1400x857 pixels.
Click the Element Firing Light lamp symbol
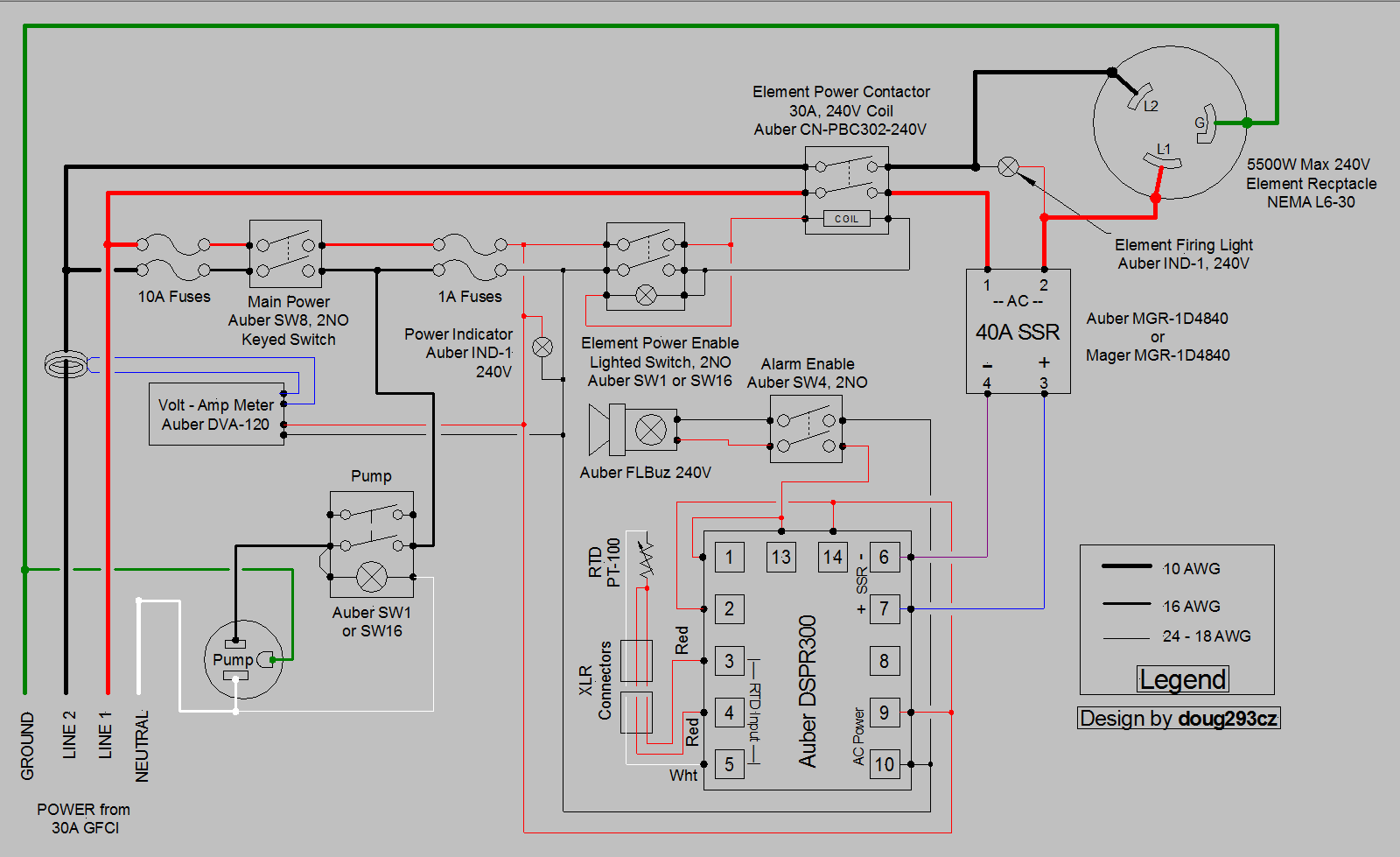pos(1008,166)
